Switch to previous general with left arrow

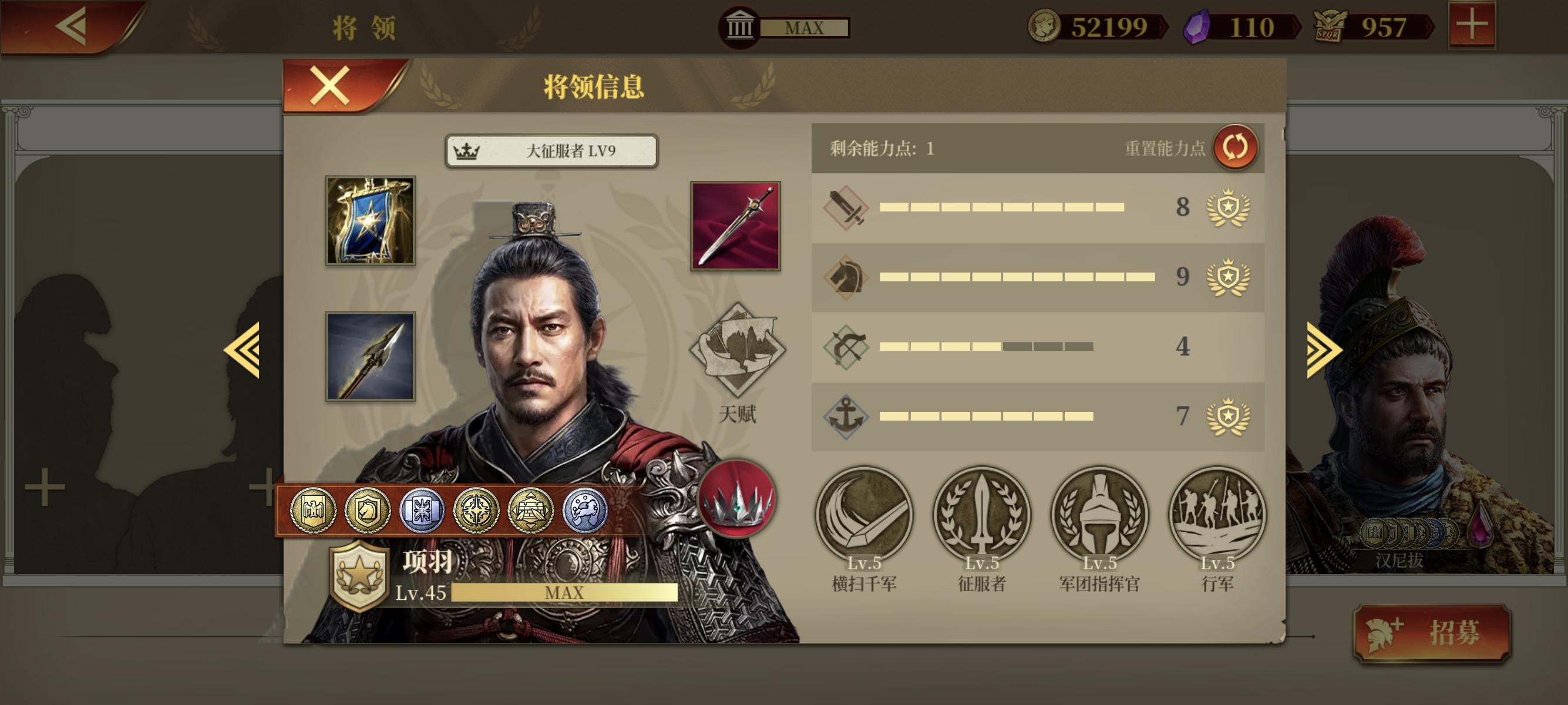(x=243, y=350)
